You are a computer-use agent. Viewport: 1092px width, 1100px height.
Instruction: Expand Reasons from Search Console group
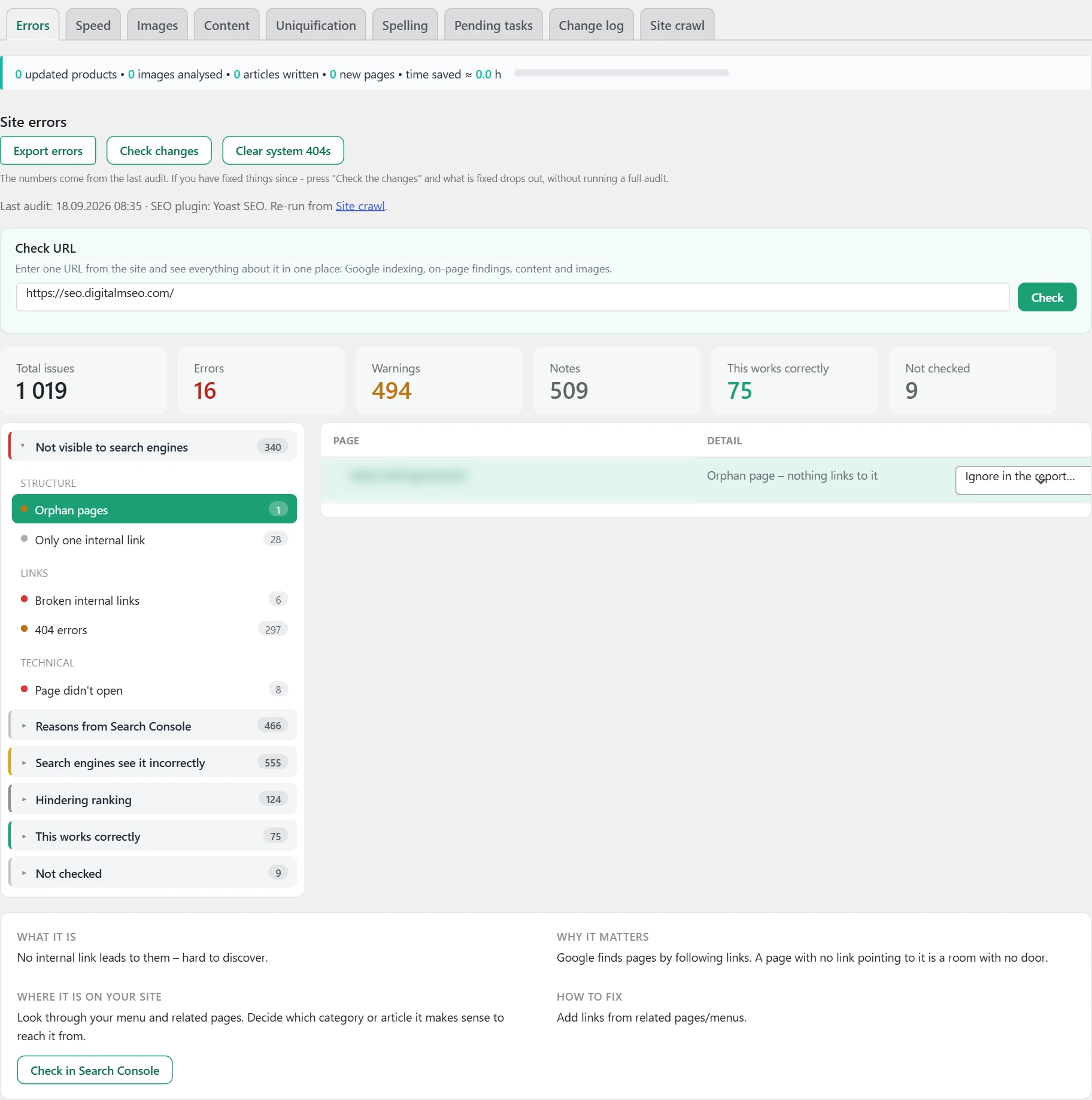(153, 726)
